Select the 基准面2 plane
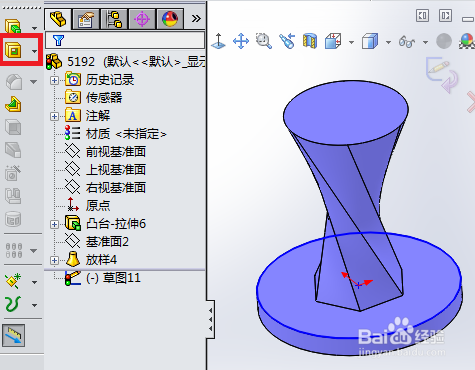The height and width of the screenshot is (370, 475). coord(97,241)
